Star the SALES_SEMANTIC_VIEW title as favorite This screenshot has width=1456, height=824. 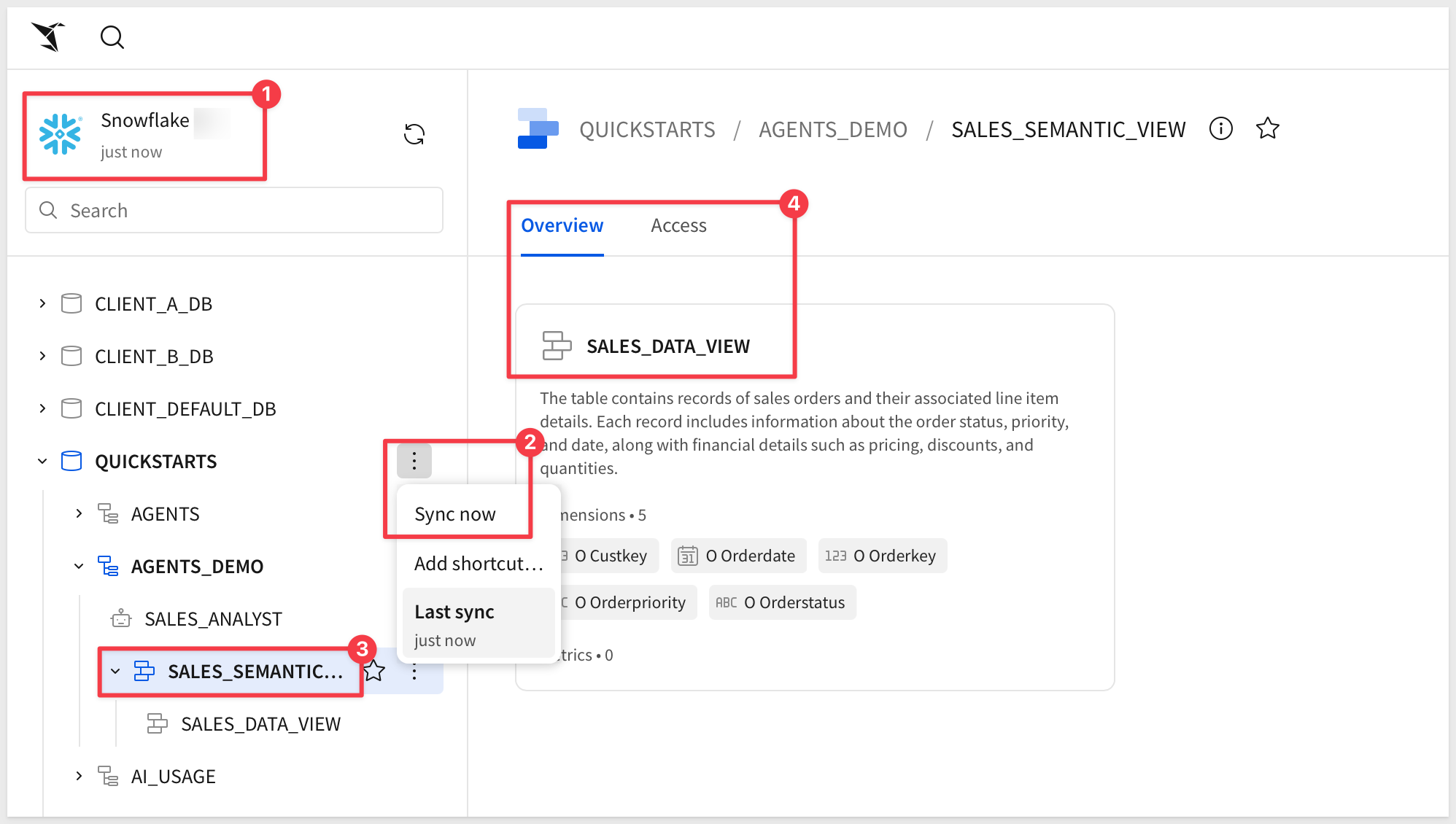(x=1268, y=129)
